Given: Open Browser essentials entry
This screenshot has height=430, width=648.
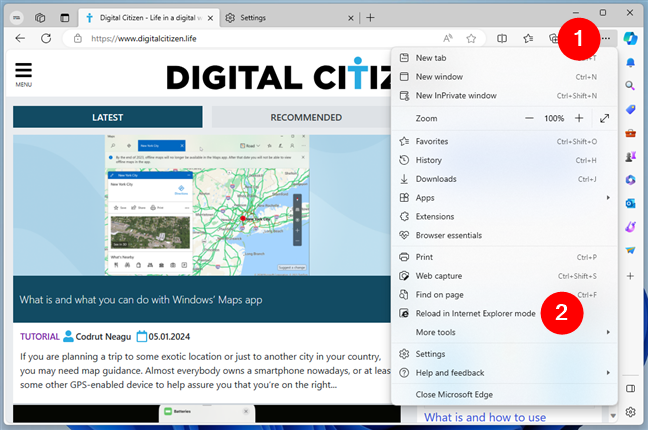Looking at the screenshot, I should coord(504,235).
